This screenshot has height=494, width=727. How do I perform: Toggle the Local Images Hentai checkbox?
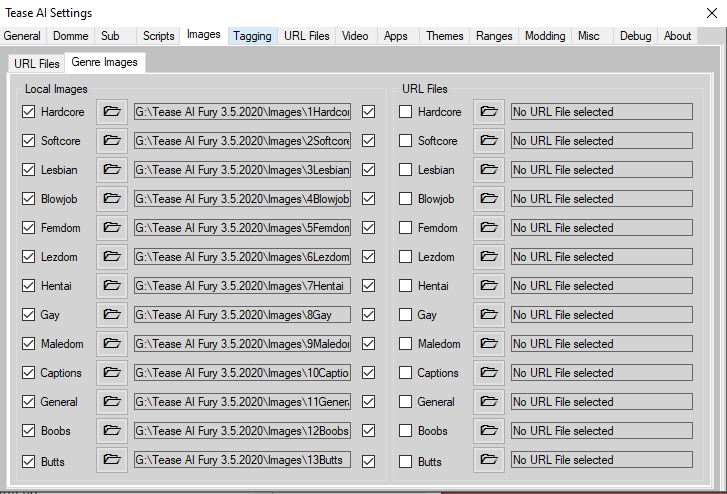(x=28, y=286)
